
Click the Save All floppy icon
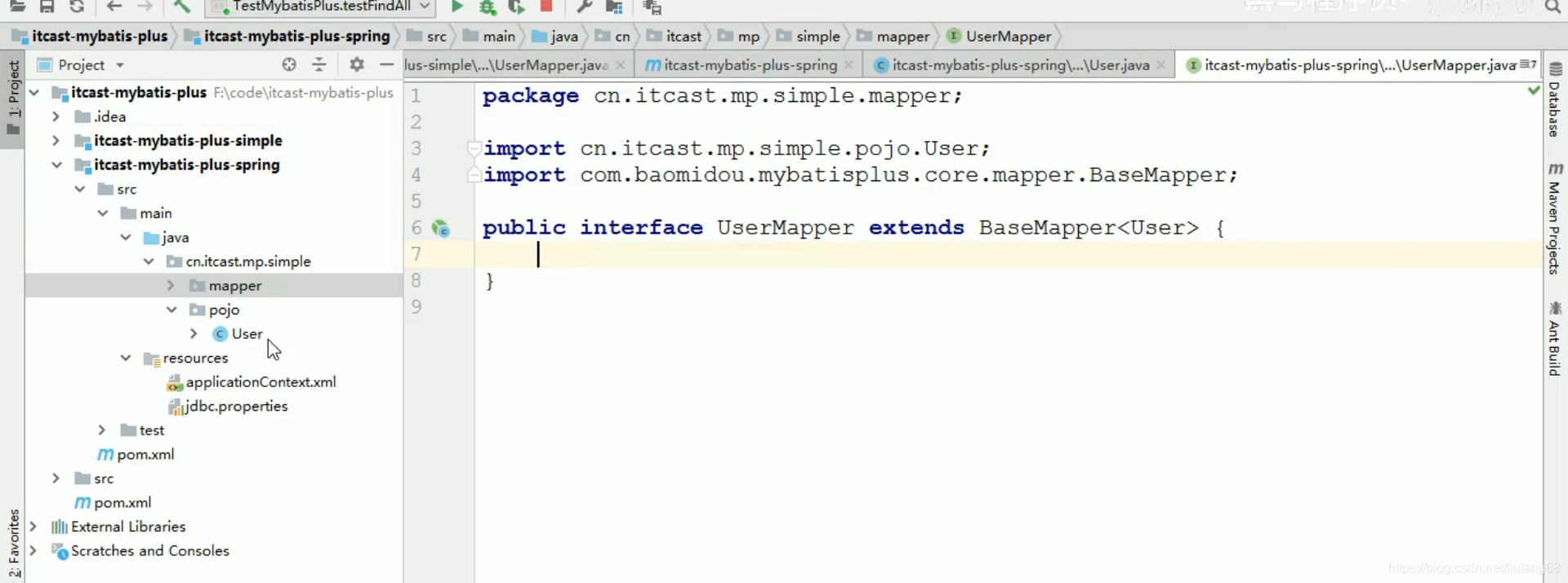[x=47, y=7]
